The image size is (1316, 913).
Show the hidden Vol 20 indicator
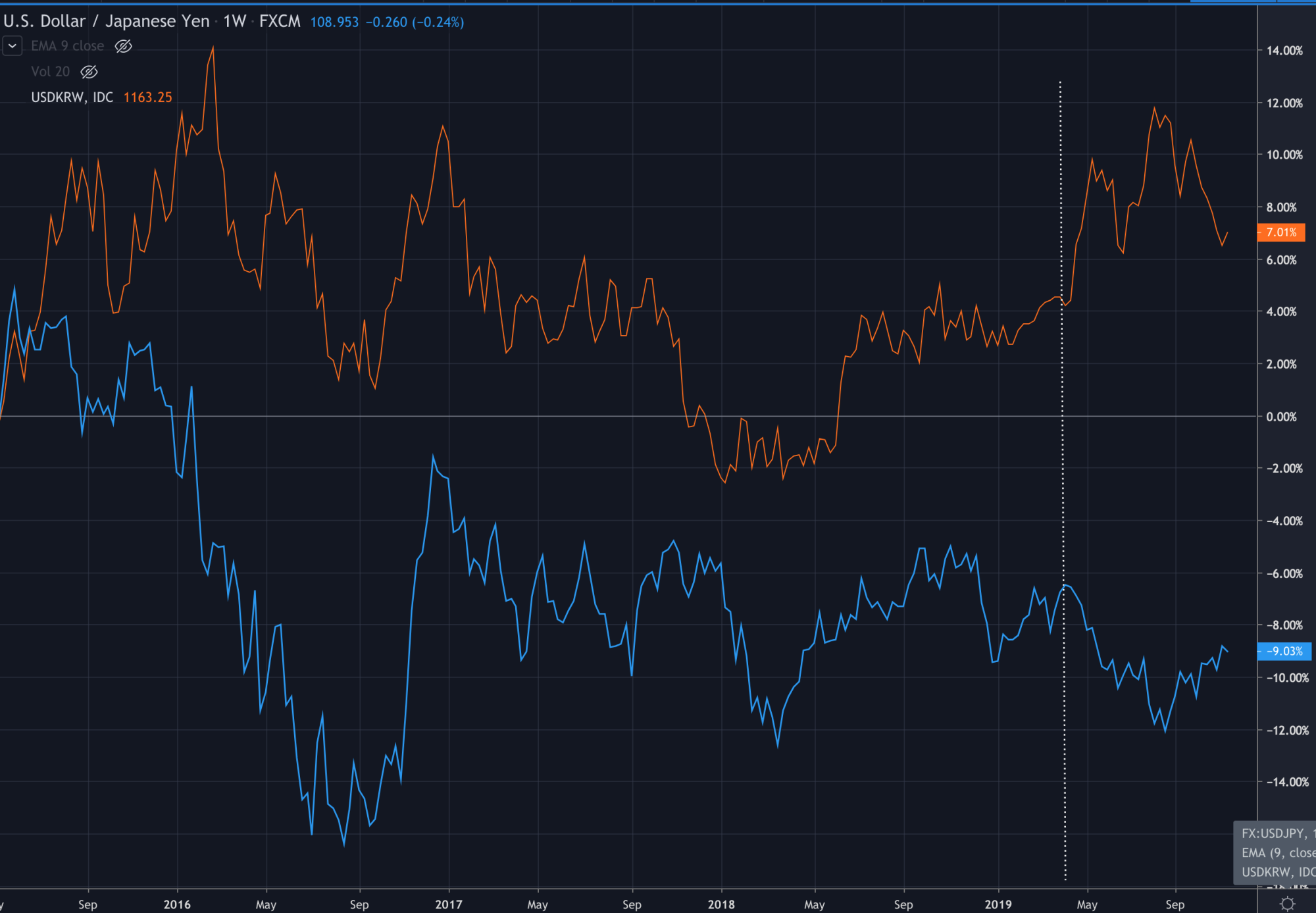(x=89, y=72)
